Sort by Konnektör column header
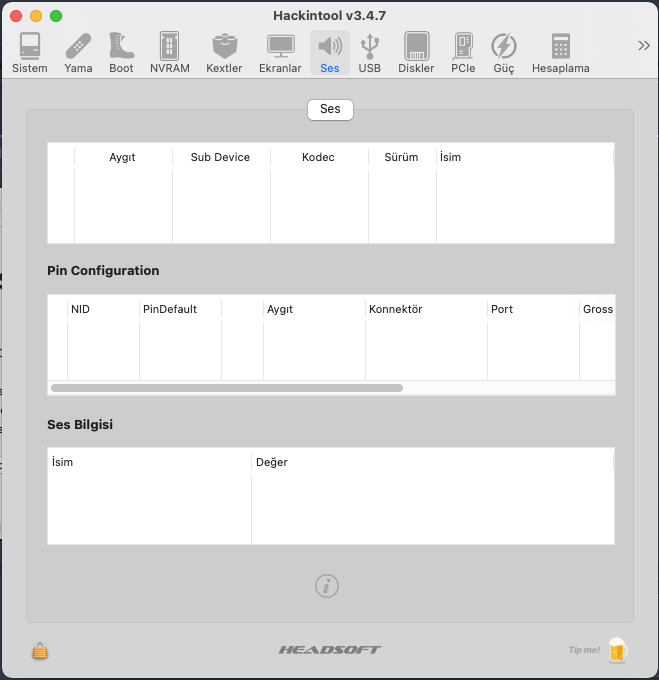This screenshot has height=680, width=659. coord(426,309)
